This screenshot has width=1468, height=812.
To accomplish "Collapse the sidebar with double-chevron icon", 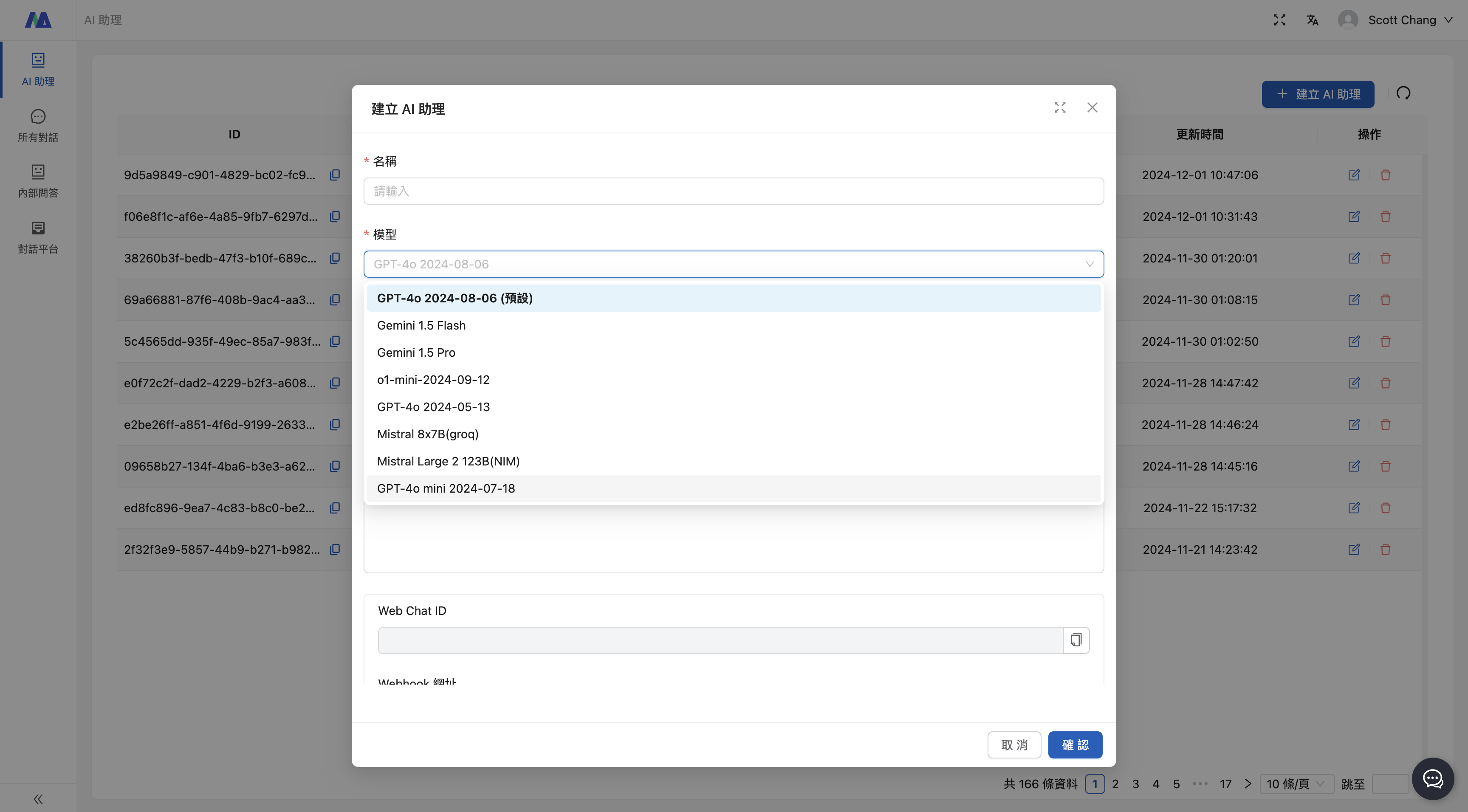I will 38,799.
